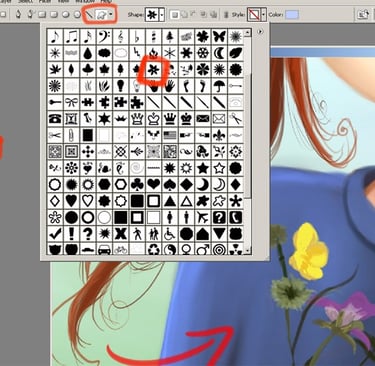Pick the pushpin shape

[x=88, y=119]
